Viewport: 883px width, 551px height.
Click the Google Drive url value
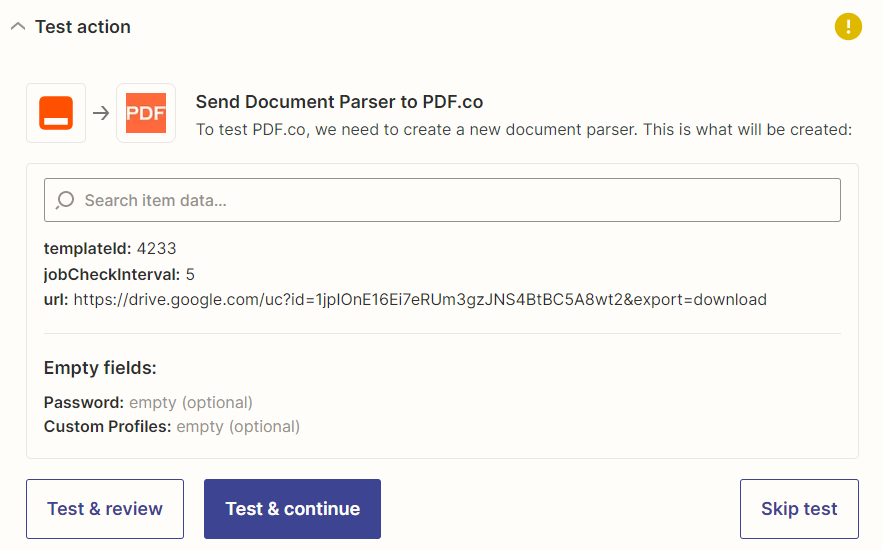click(420, 300)
